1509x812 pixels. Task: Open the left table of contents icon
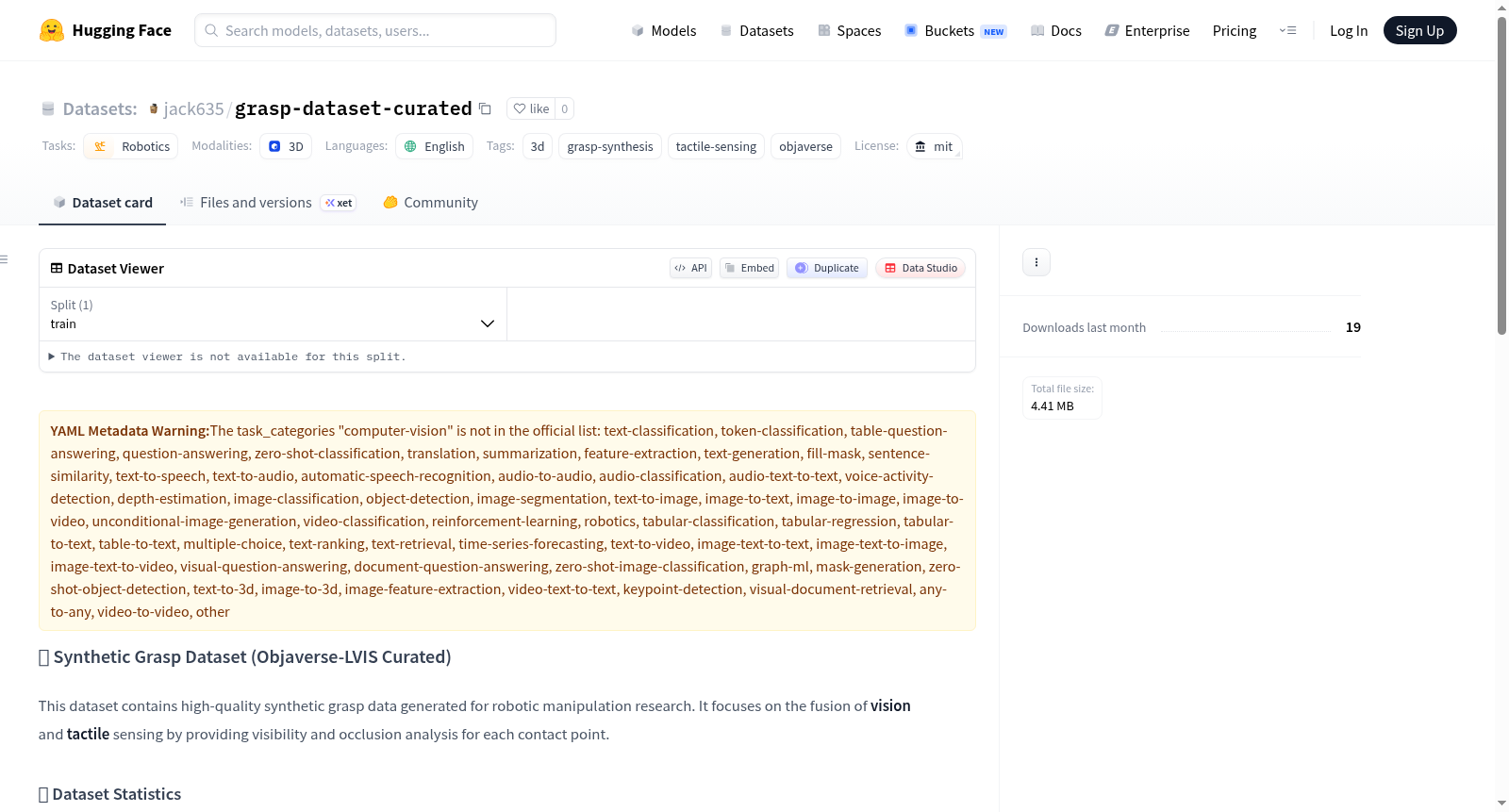(5, 259)
